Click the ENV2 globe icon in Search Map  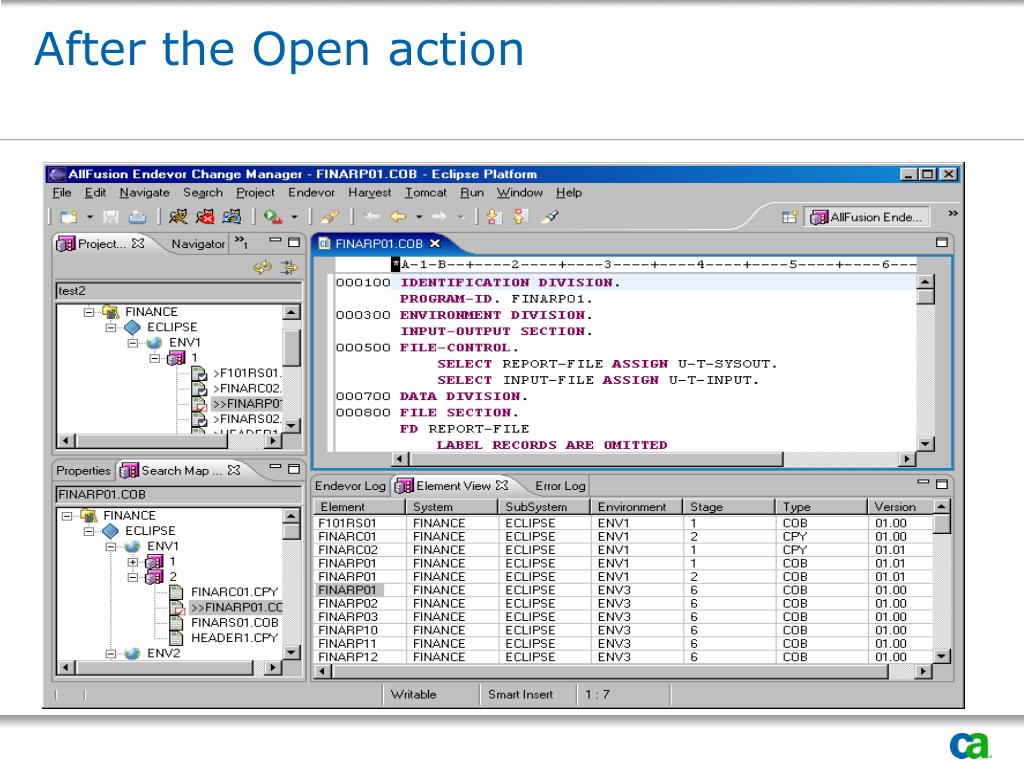133,653
